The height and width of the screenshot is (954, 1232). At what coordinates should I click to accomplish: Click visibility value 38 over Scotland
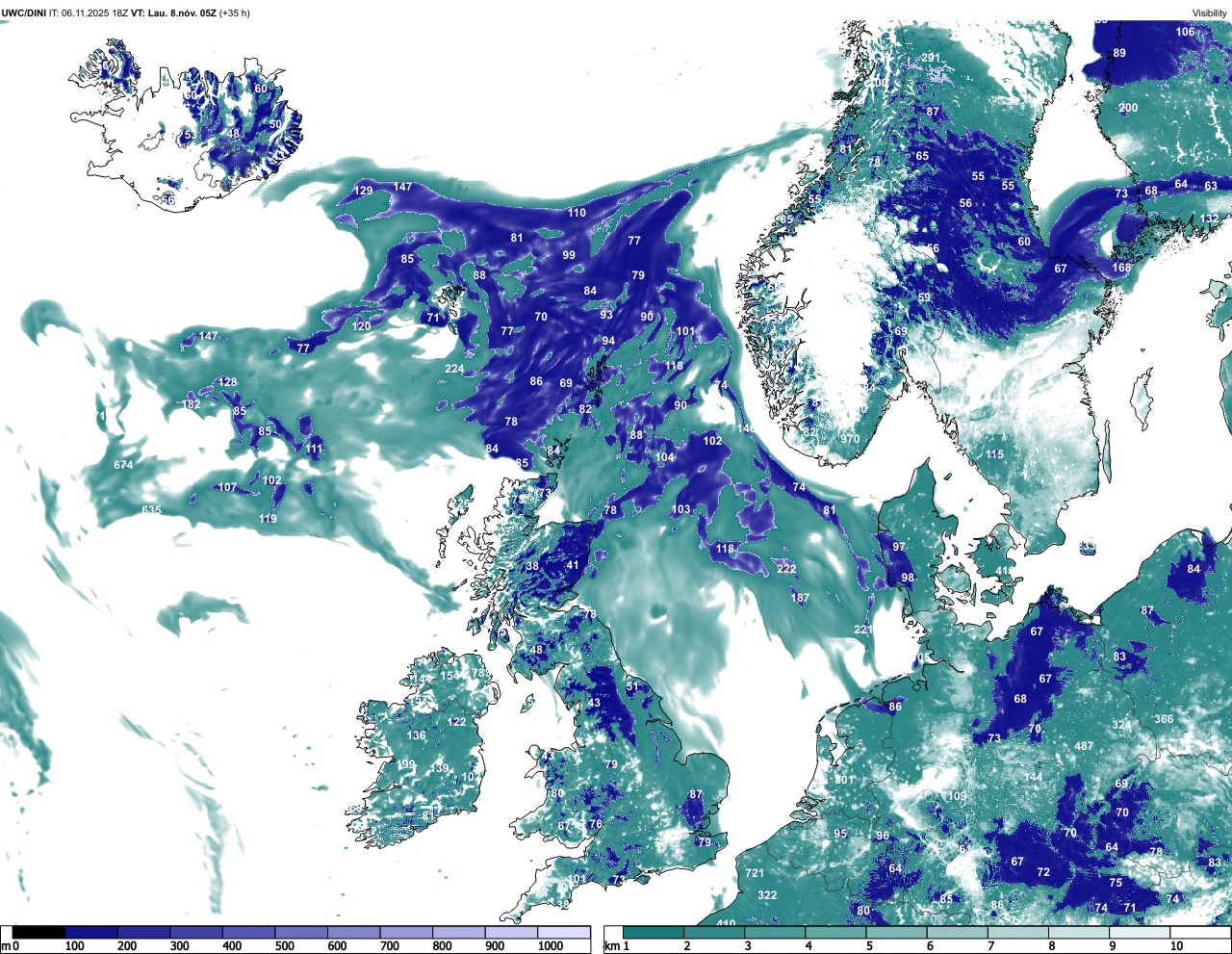(532, 566)
